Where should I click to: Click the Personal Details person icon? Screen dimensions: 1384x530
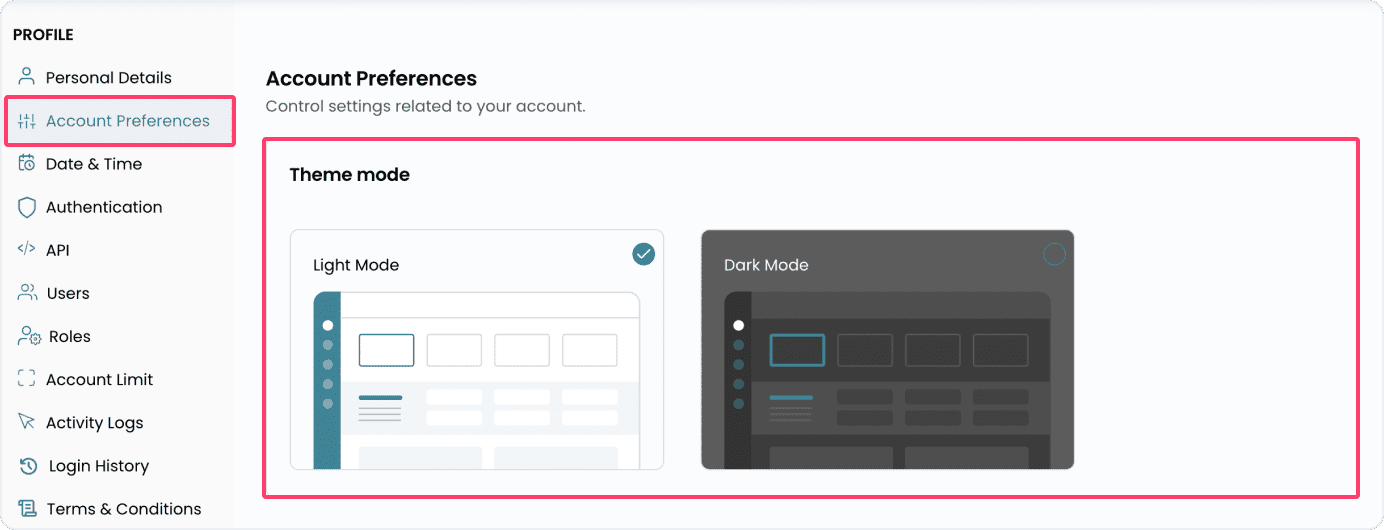click(27, 77)
